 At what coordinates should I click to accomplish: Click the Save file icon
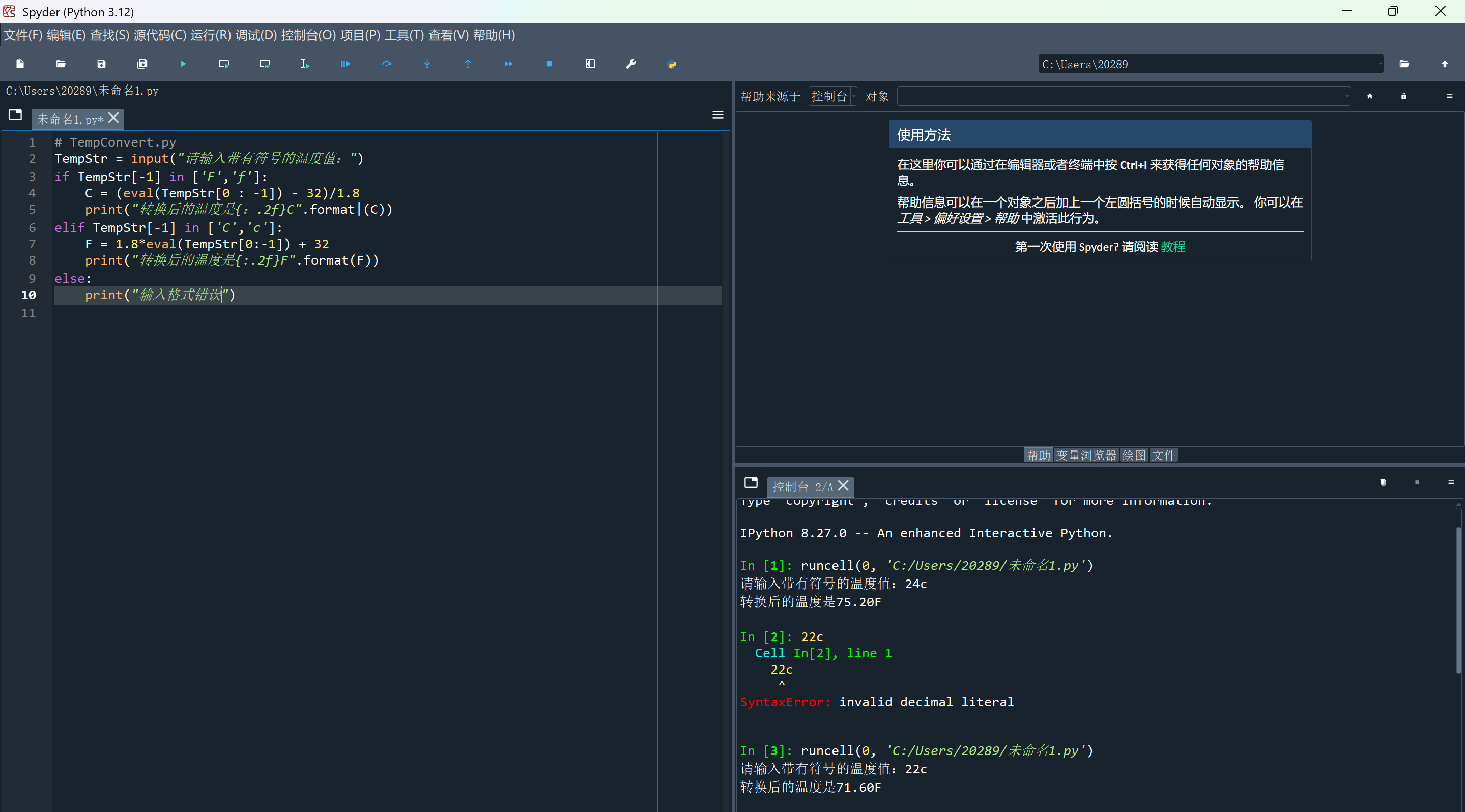point(101,64)
